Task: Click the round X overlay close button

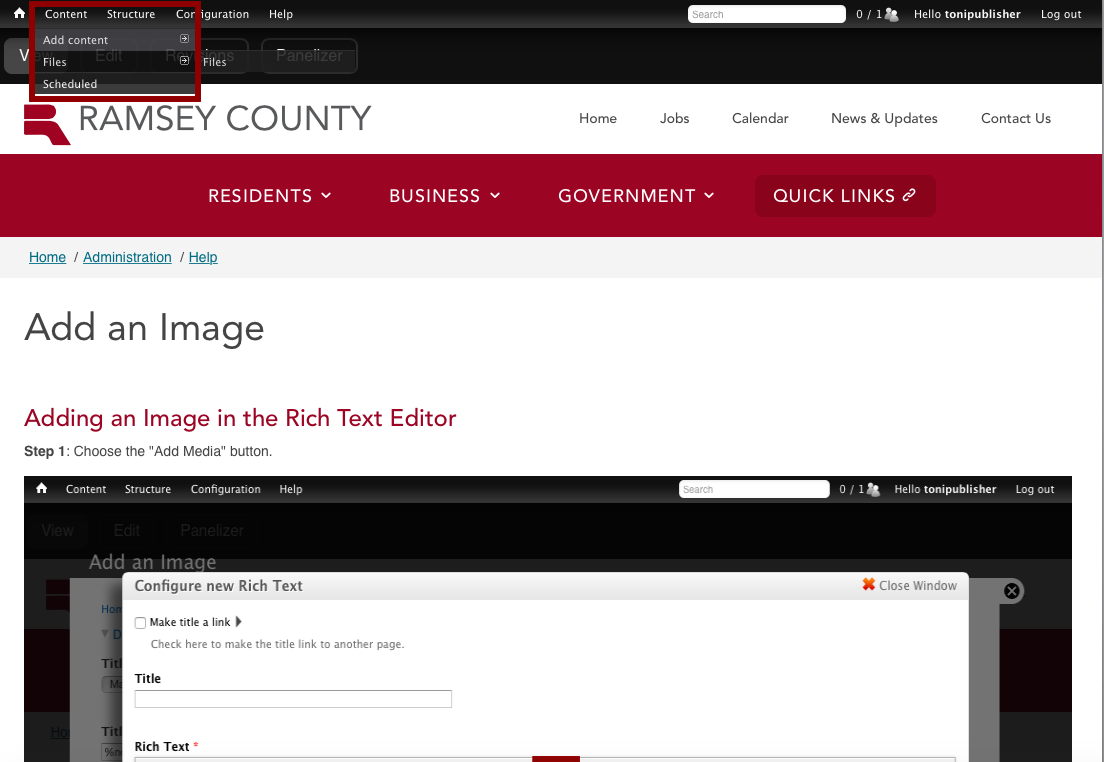Action: (x=1012, y=591)
